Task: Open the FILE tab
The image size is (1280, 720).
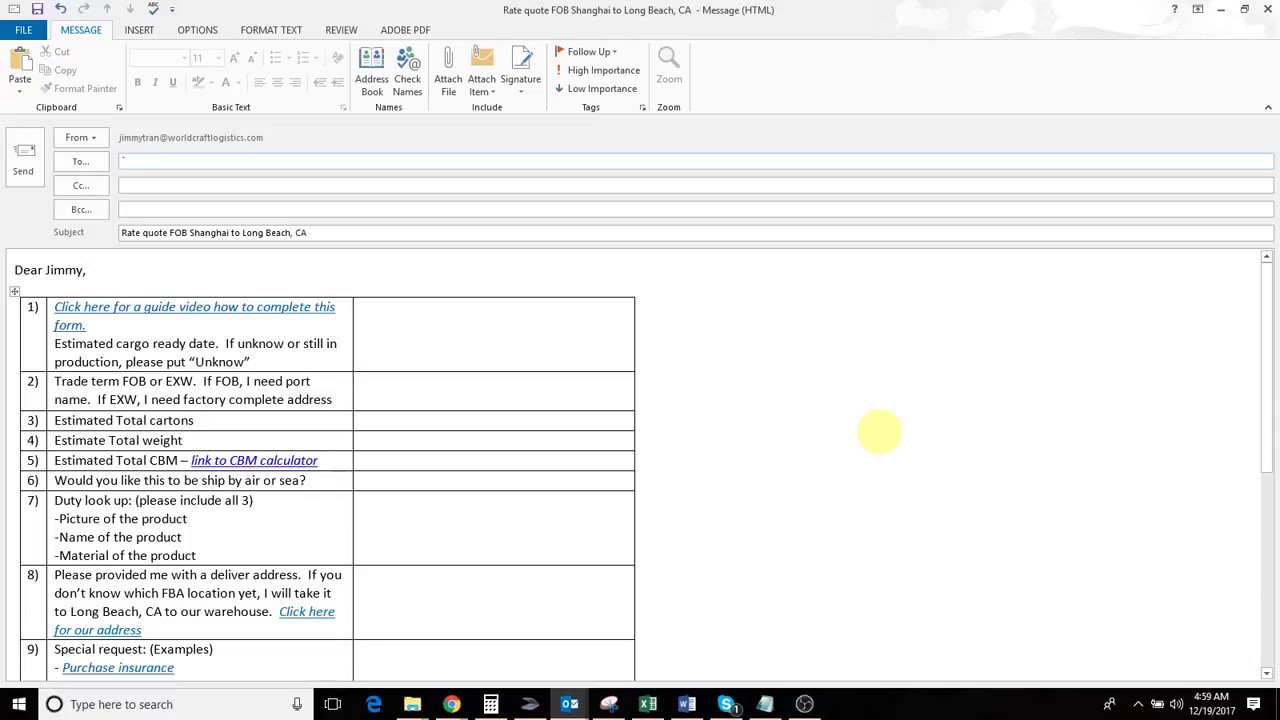Action: tap(23, 30)
